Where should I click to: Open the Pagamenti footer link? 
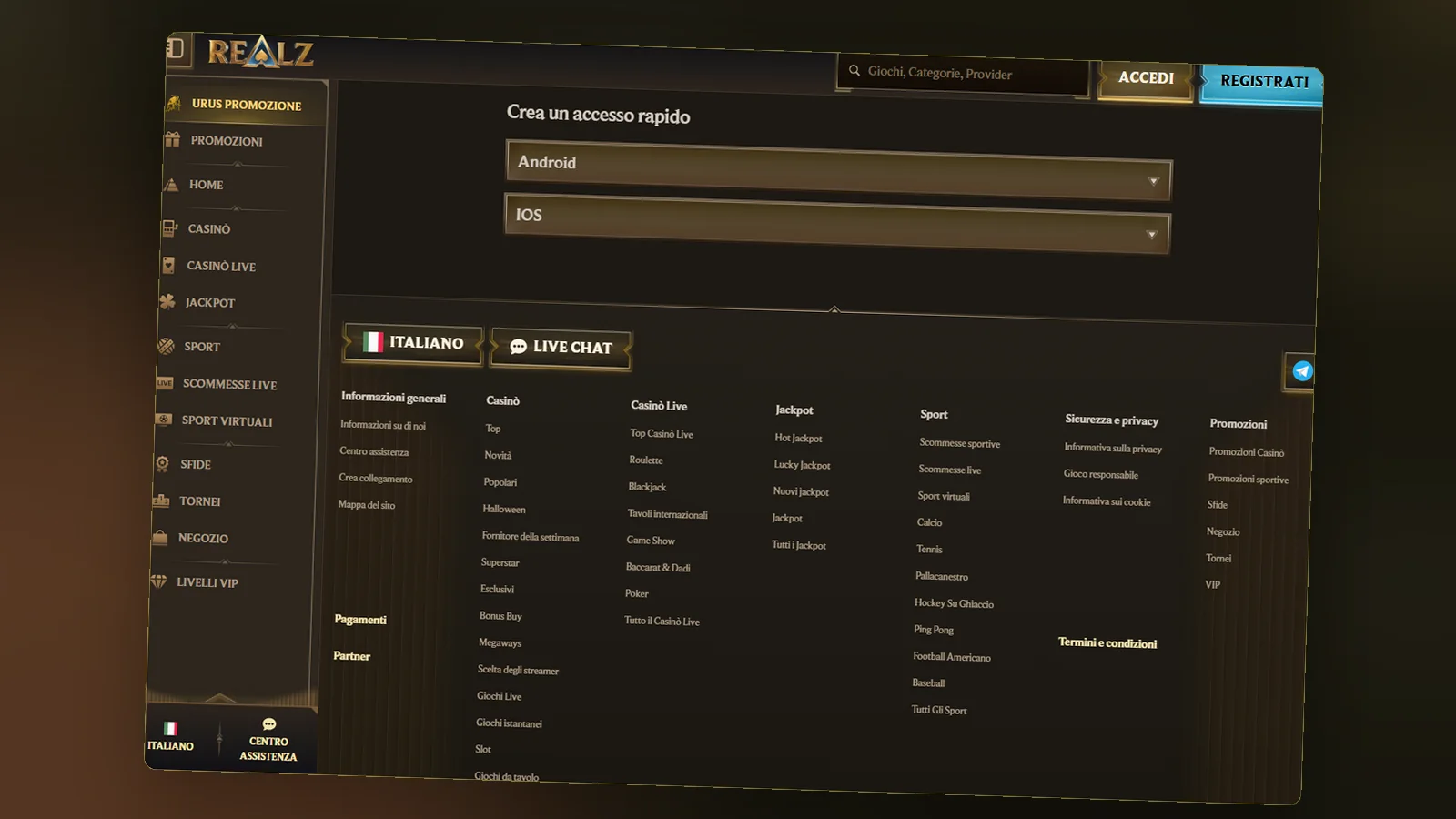tap(360, 620)
